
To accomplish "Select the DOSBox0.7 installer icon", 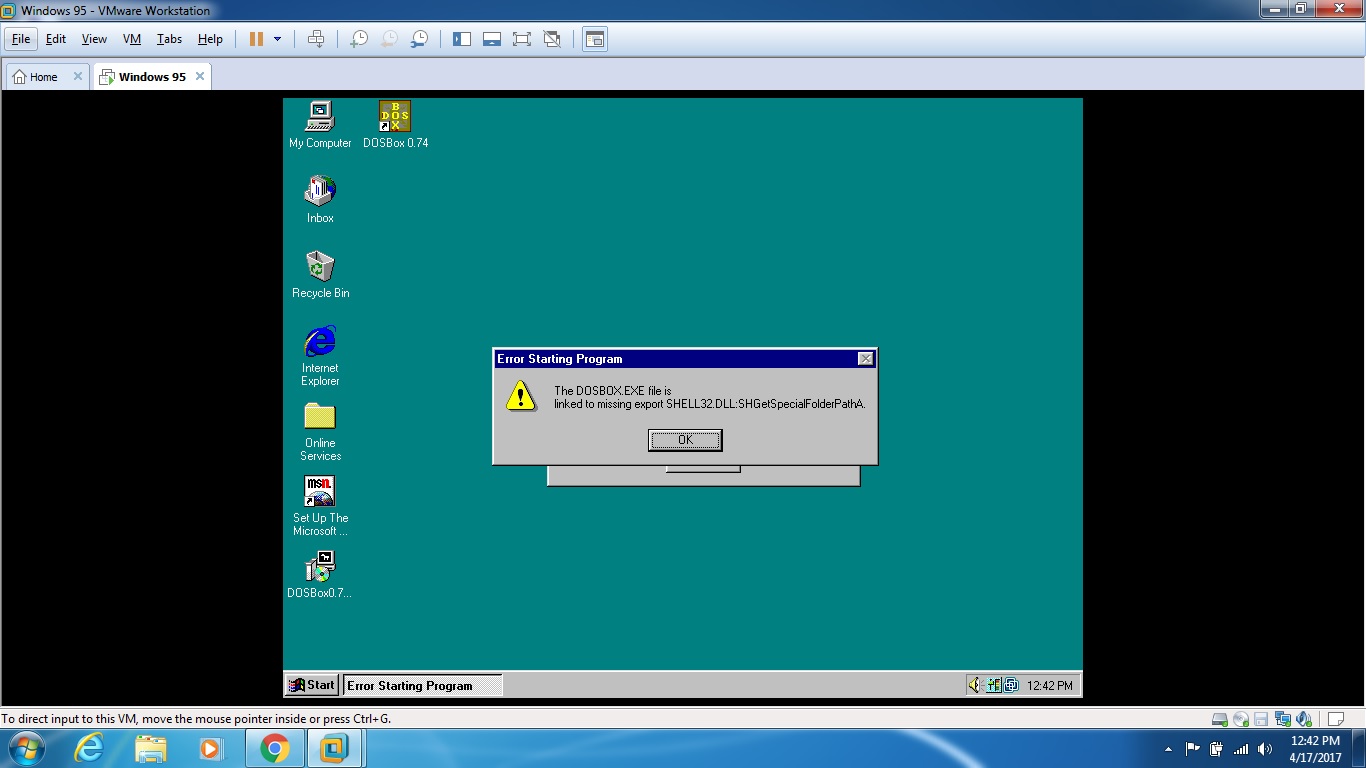I will (320, 575).
